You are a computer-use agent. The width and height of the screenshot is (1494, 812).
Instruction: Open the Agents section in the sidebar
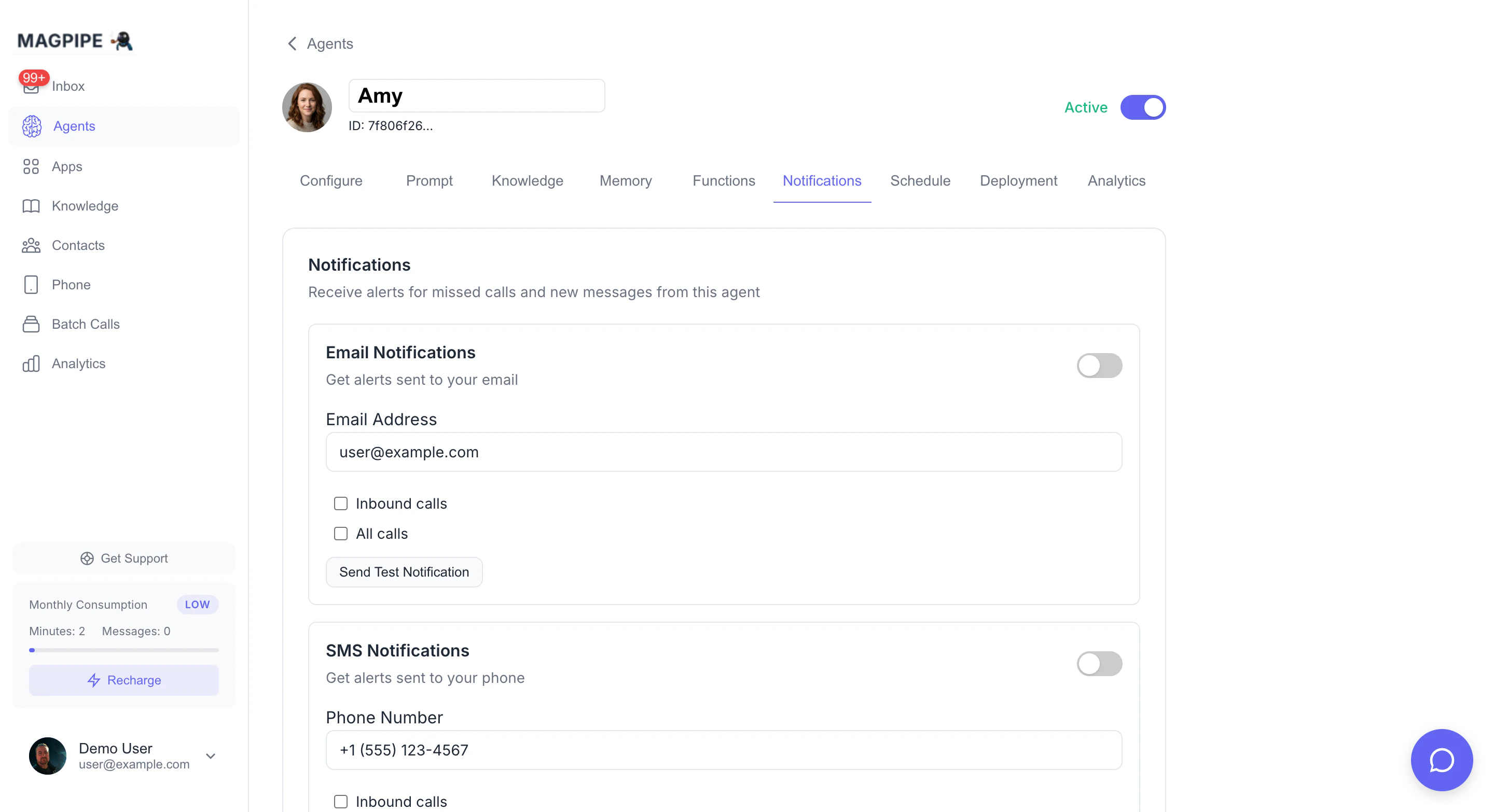[74, 127]
